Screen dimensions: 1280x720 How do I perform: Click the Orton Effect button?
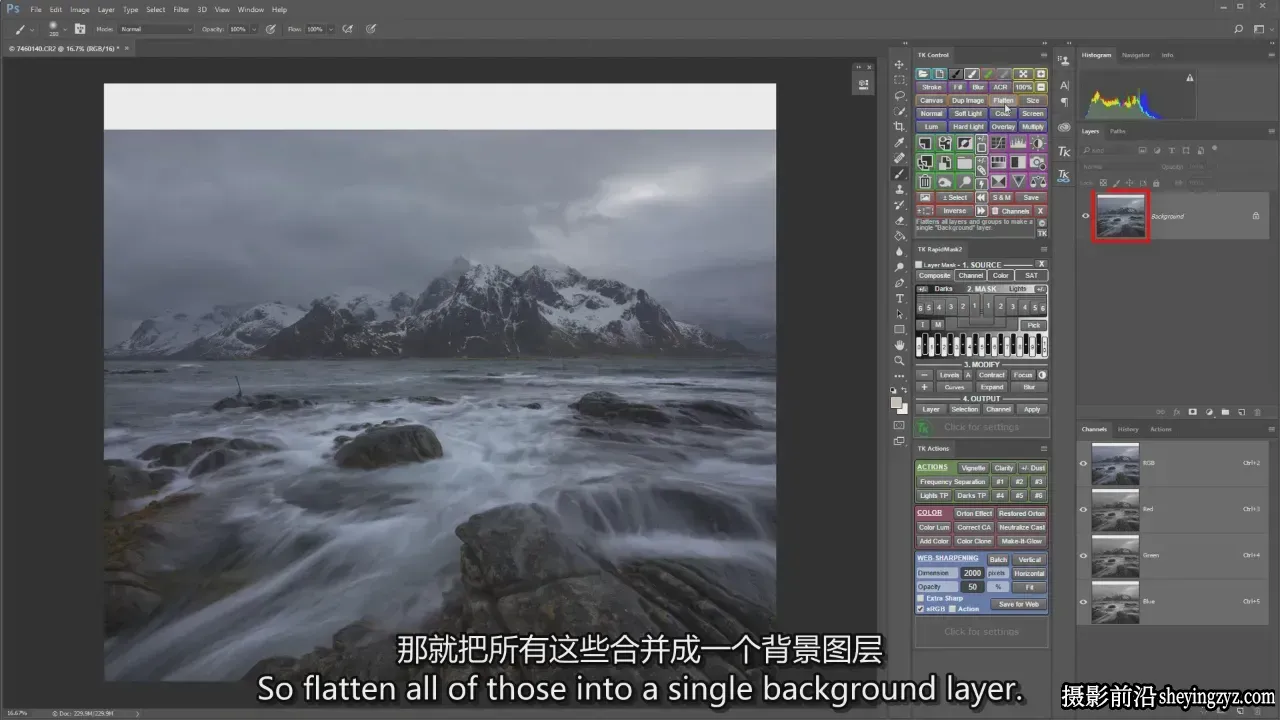(973, 513)
